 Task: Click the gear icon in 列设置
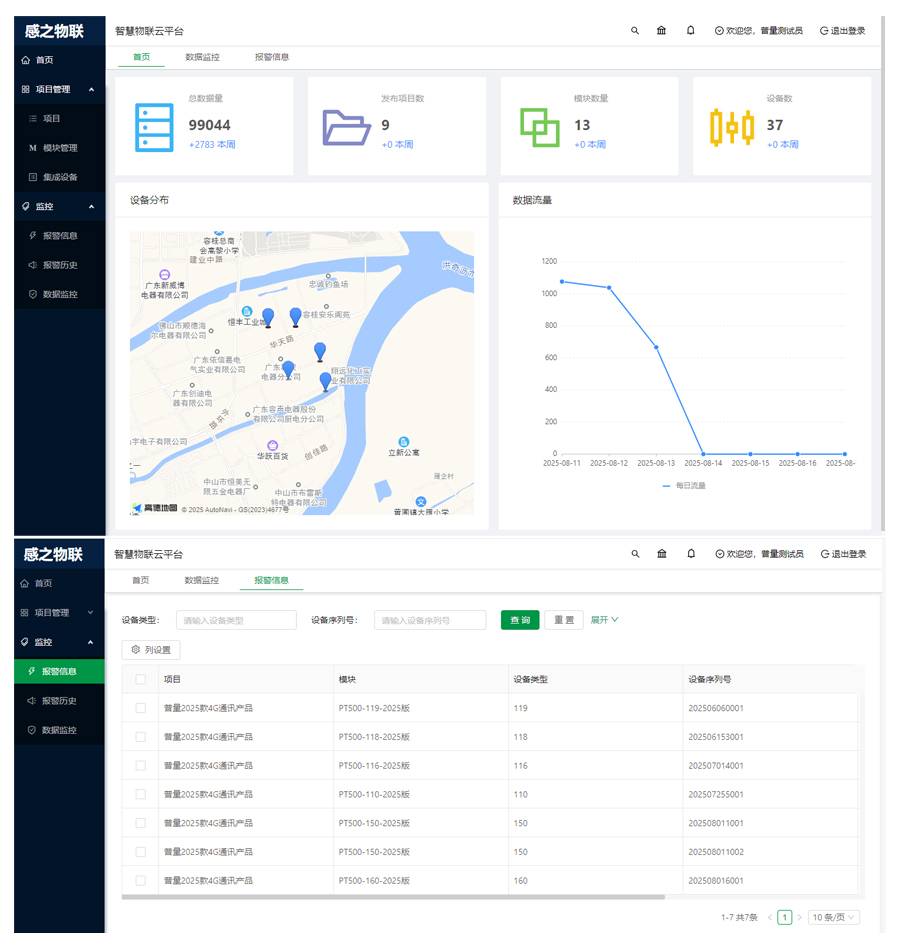point(136,650)
